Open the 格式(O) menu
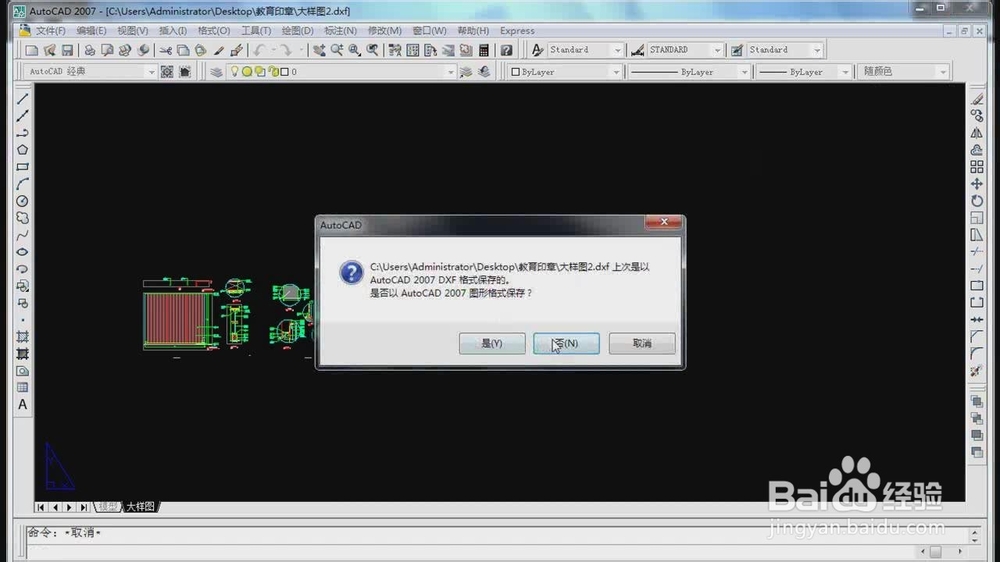The width and height of the screenshot is (1000, 562). click(x=214, y=31)
